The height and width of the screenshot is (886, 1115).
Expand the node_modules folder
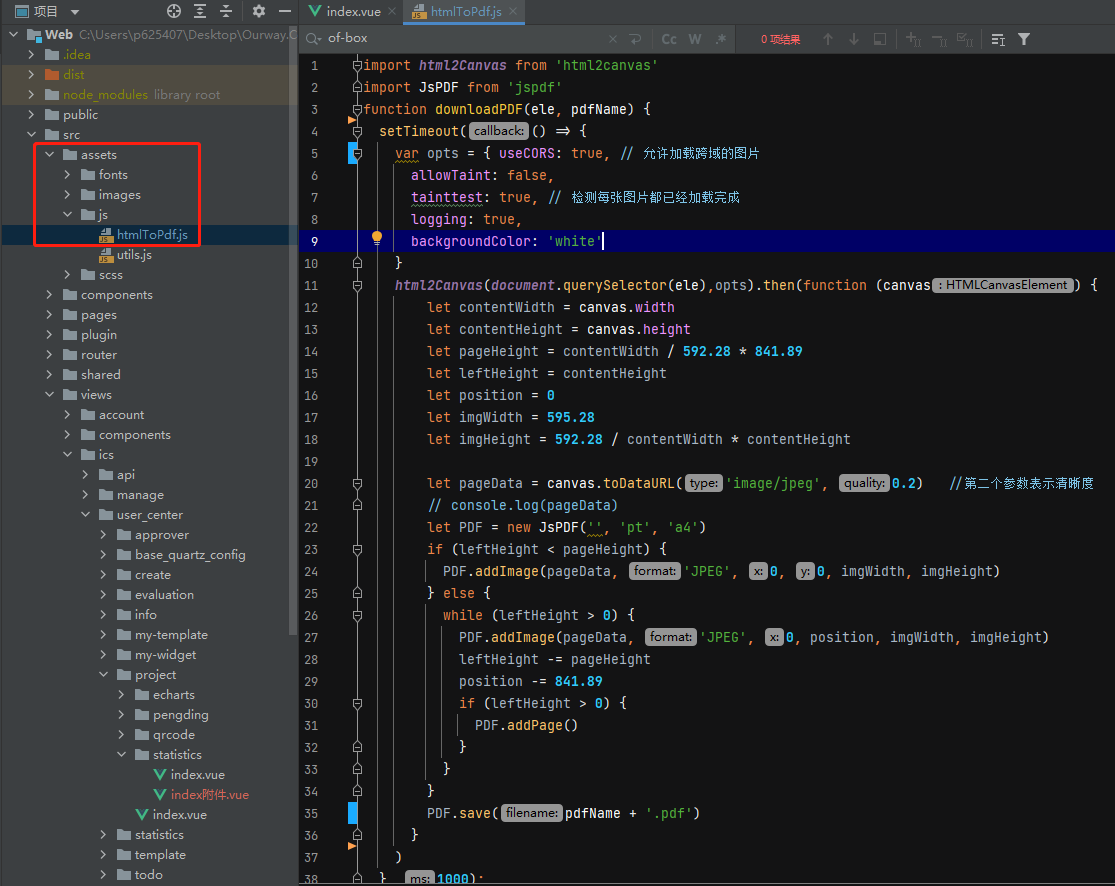click(x=31, y=94)
